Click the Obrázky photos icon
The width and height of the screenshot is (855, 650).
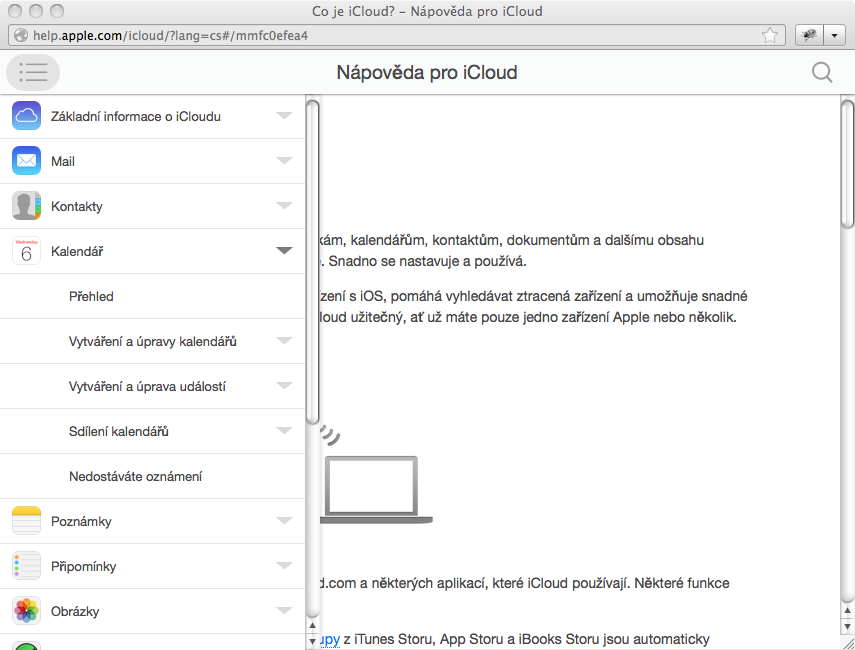tap(26, 611)
